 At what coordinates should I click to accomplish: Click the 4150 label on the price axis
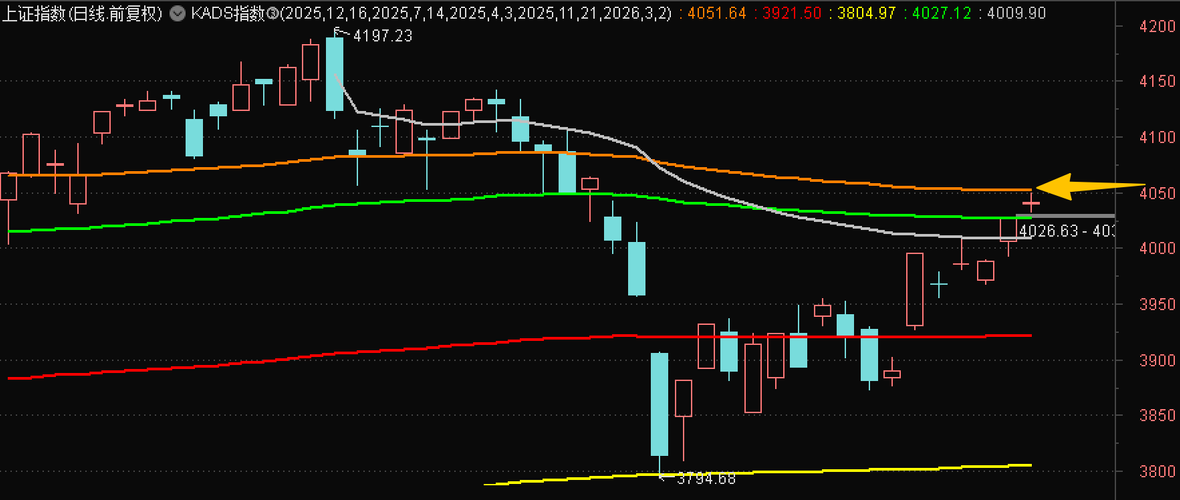tap(1157, 81)
